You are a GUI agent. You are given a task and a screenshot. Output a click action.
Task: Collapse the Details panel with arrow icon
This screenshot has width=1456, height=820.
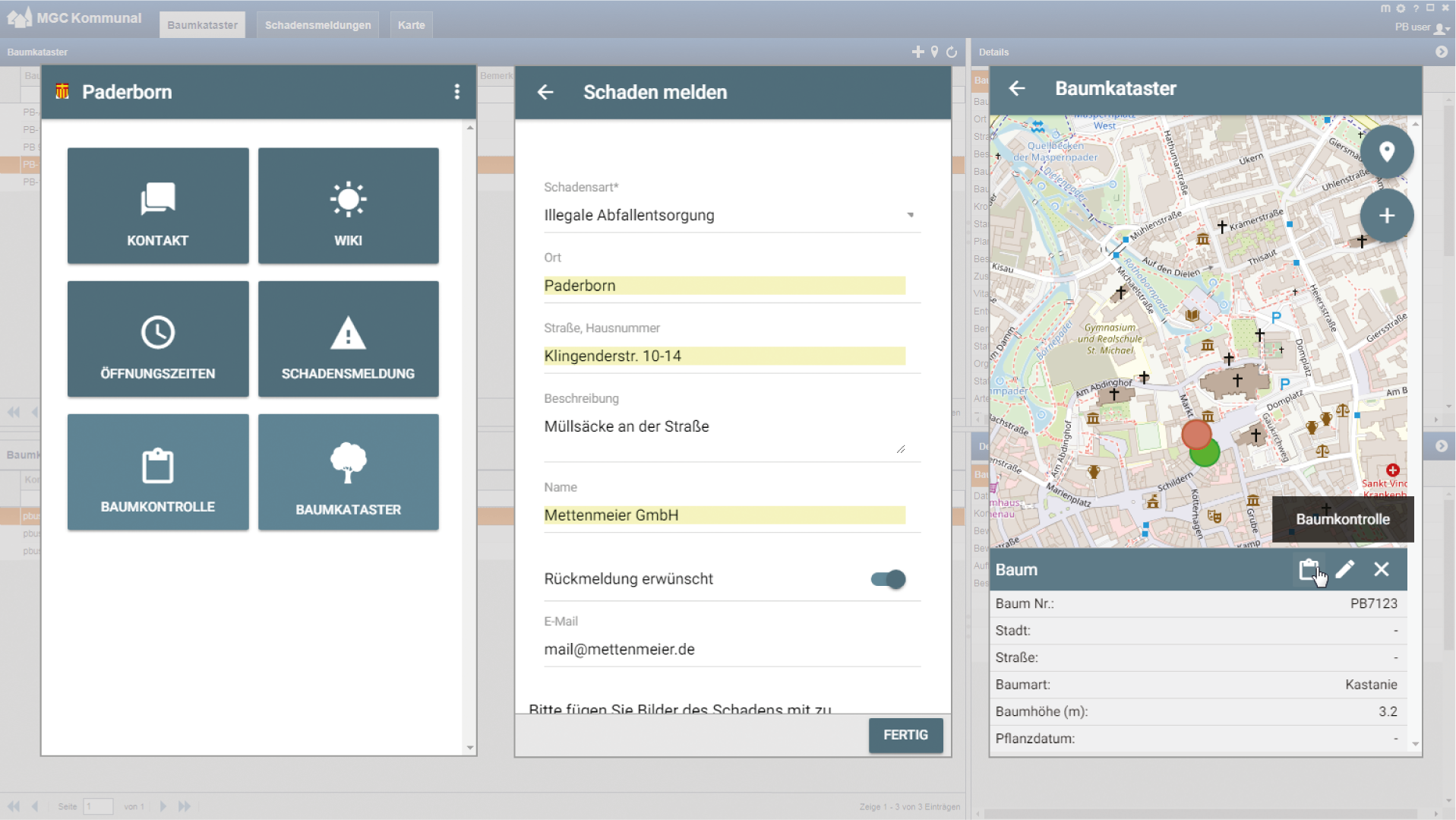tap(1442, 52)
